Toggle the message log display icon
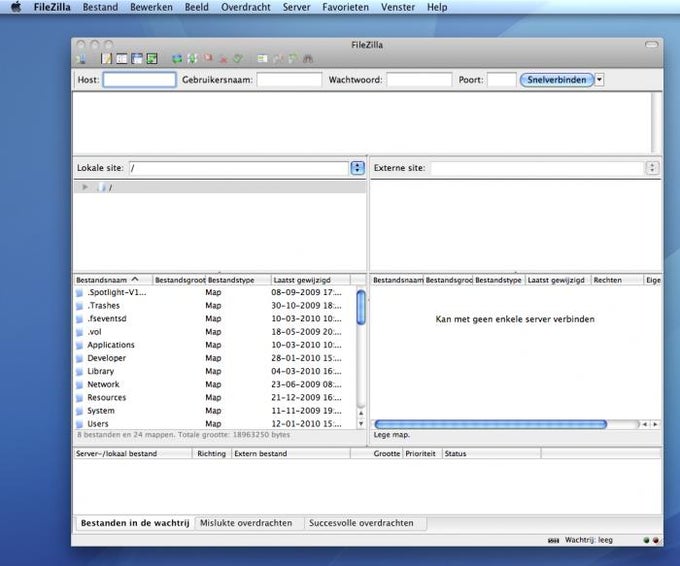Image resolution: width=680 pixels, height=566 pixels. (x=106, y=59)
